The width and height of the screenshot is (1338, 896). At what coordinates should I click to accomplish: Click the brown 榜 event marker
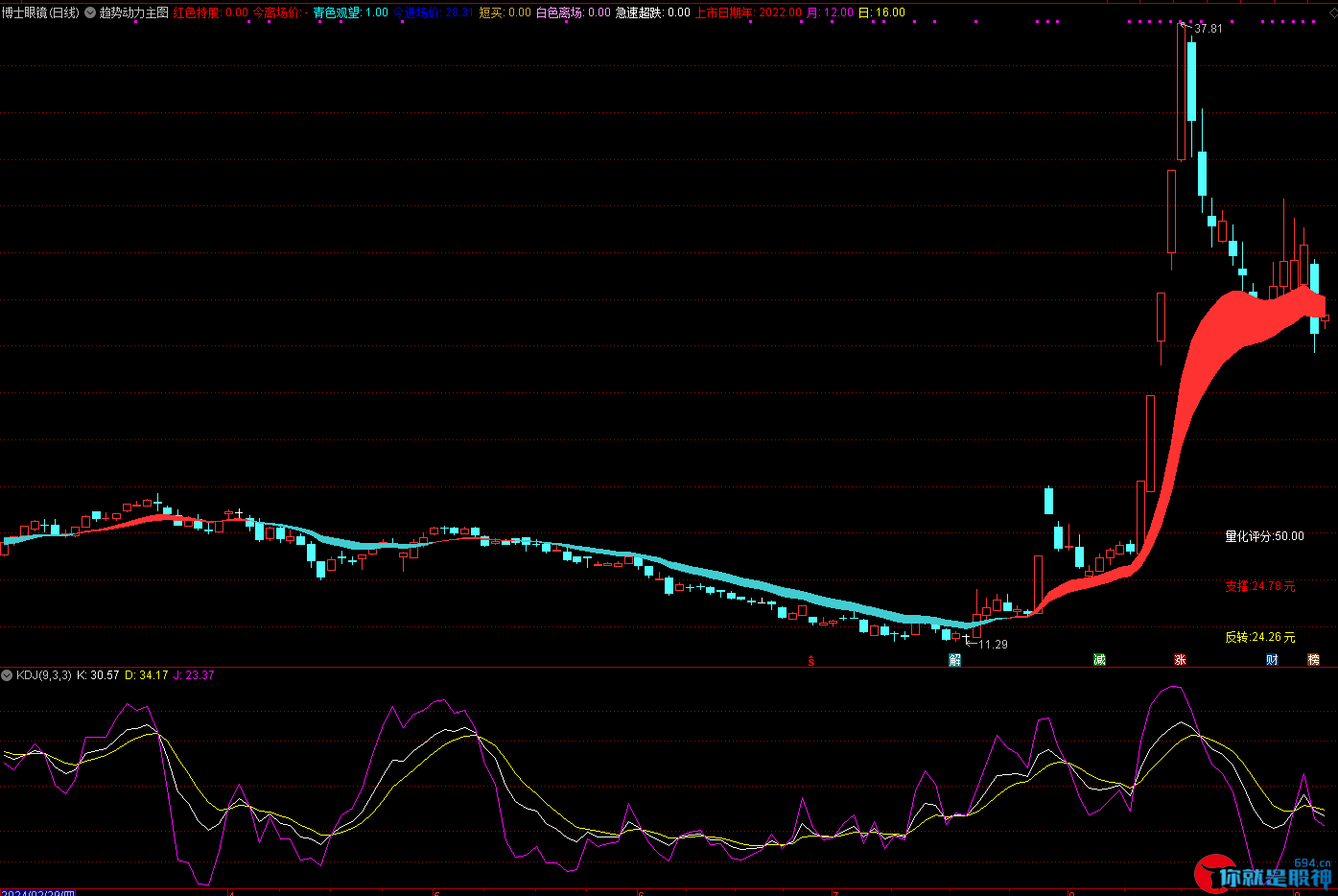[x=1313, y=660]
